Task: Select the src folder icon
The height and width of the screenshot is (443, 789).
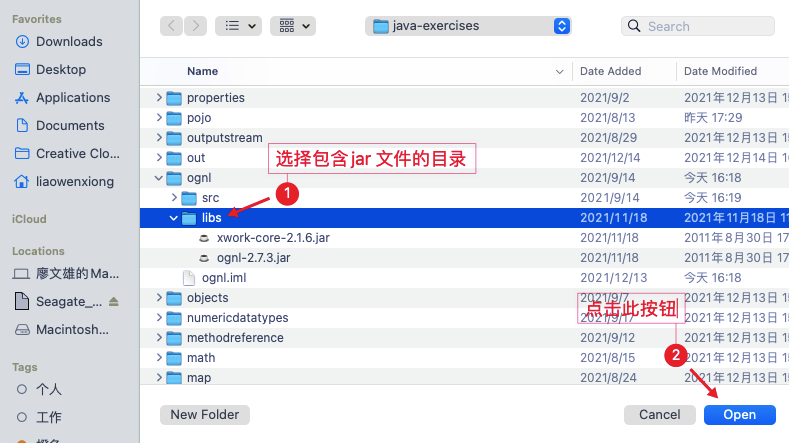Action: pos(189,198)
